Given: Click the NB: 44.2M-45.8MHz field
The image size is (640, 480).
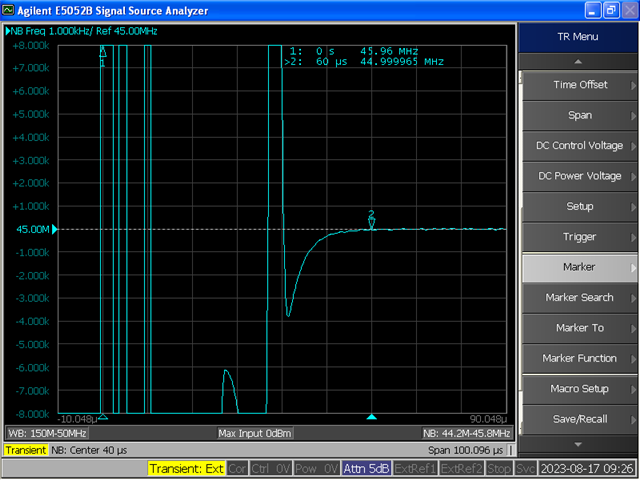Looking at the screenshot, I should click(x=467, y=433).
